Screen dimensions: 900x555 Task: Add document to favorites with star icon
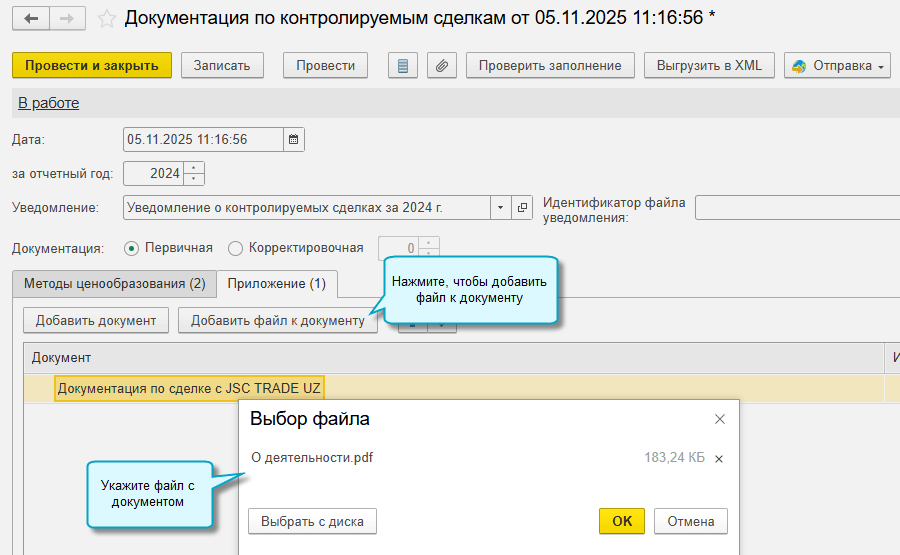[106, 18]
